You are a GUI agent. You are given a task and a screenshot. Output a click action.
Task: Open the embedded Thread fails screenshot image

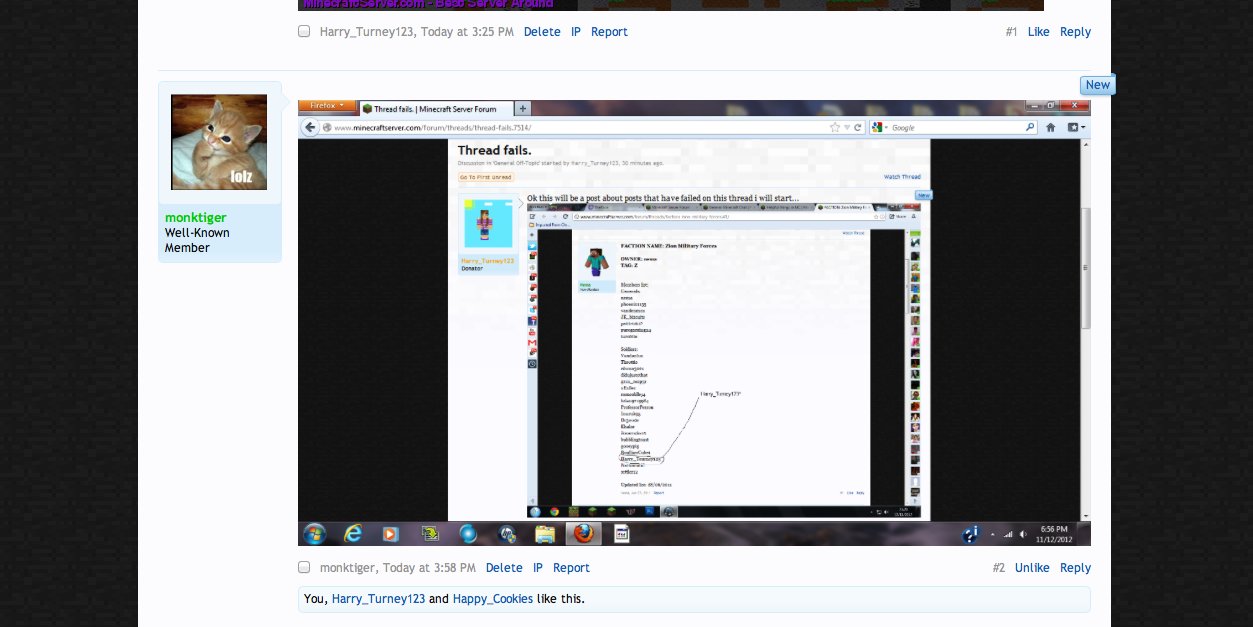(694, 323)
